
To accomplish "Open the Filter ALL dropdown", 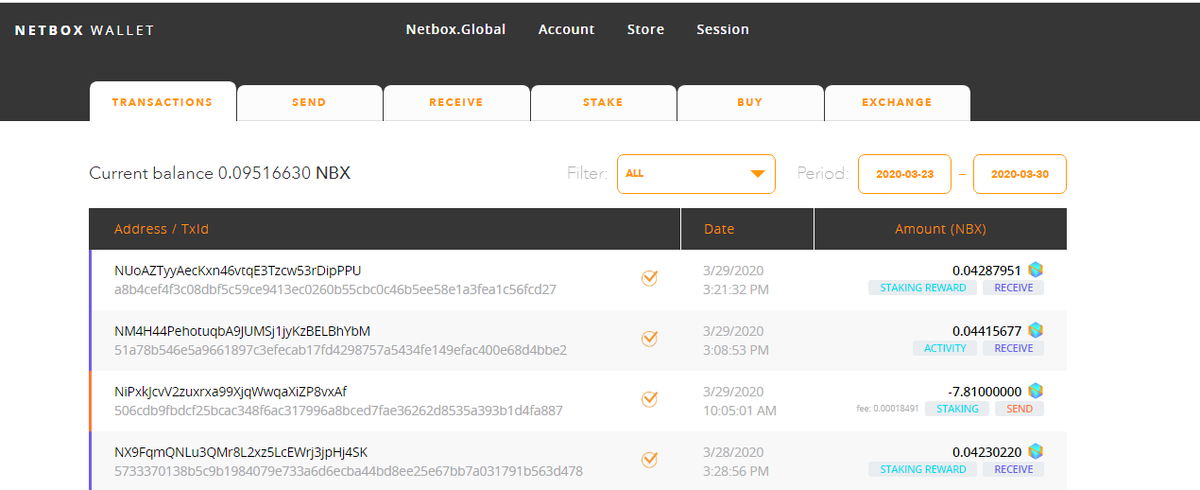I will tap(696, 173).
